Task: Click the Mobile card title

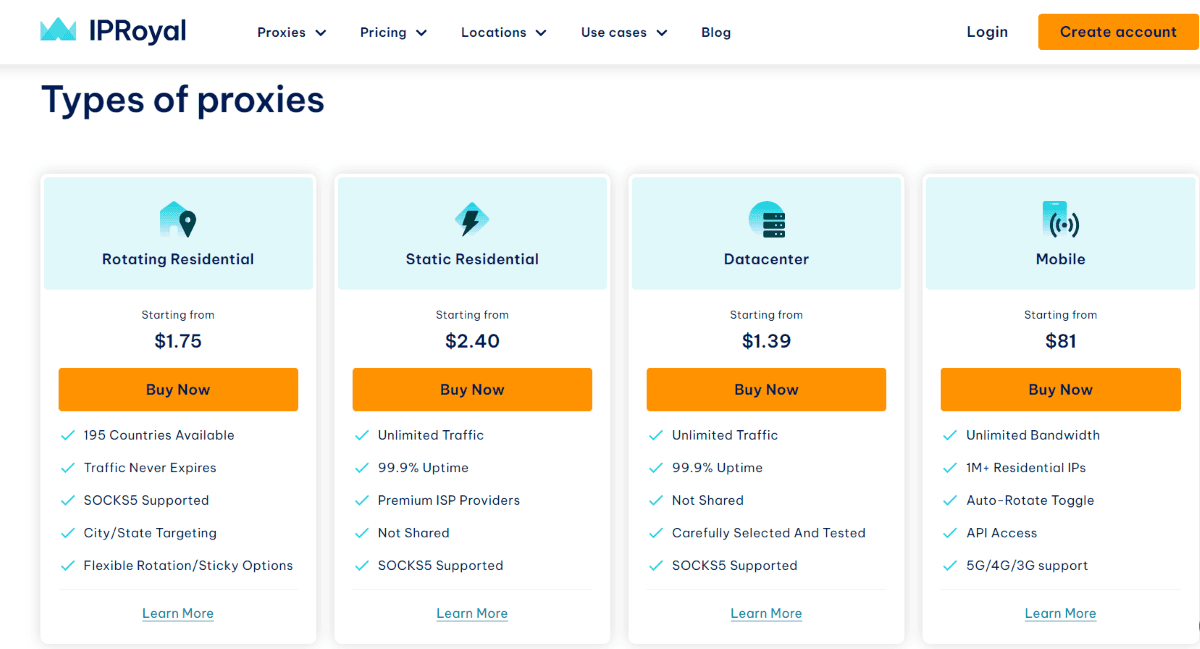Action: click(x=1060, y=259)
